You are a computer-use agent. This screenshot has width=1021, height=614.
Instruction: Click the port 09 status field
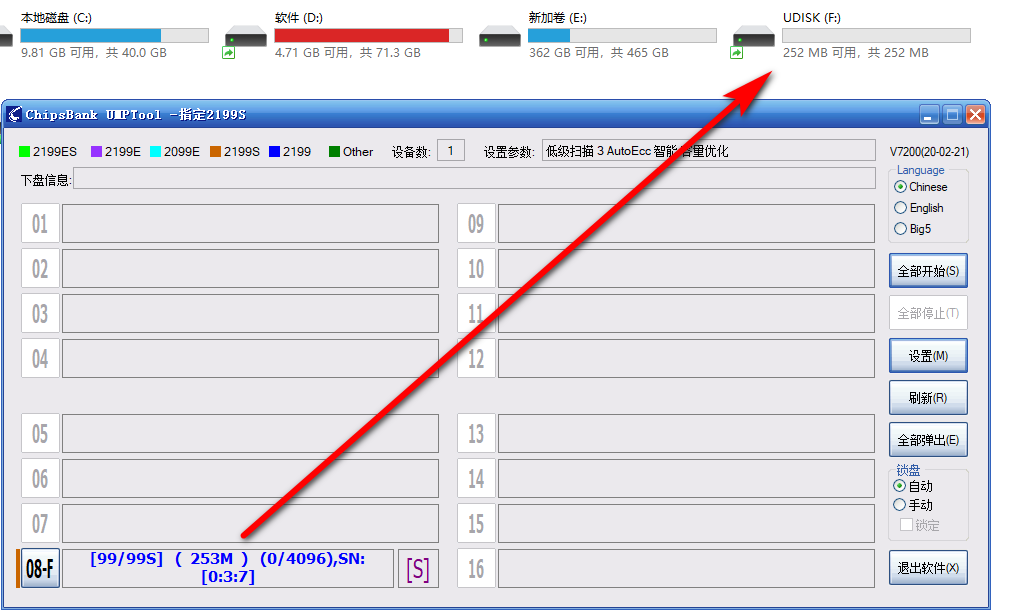686,223
